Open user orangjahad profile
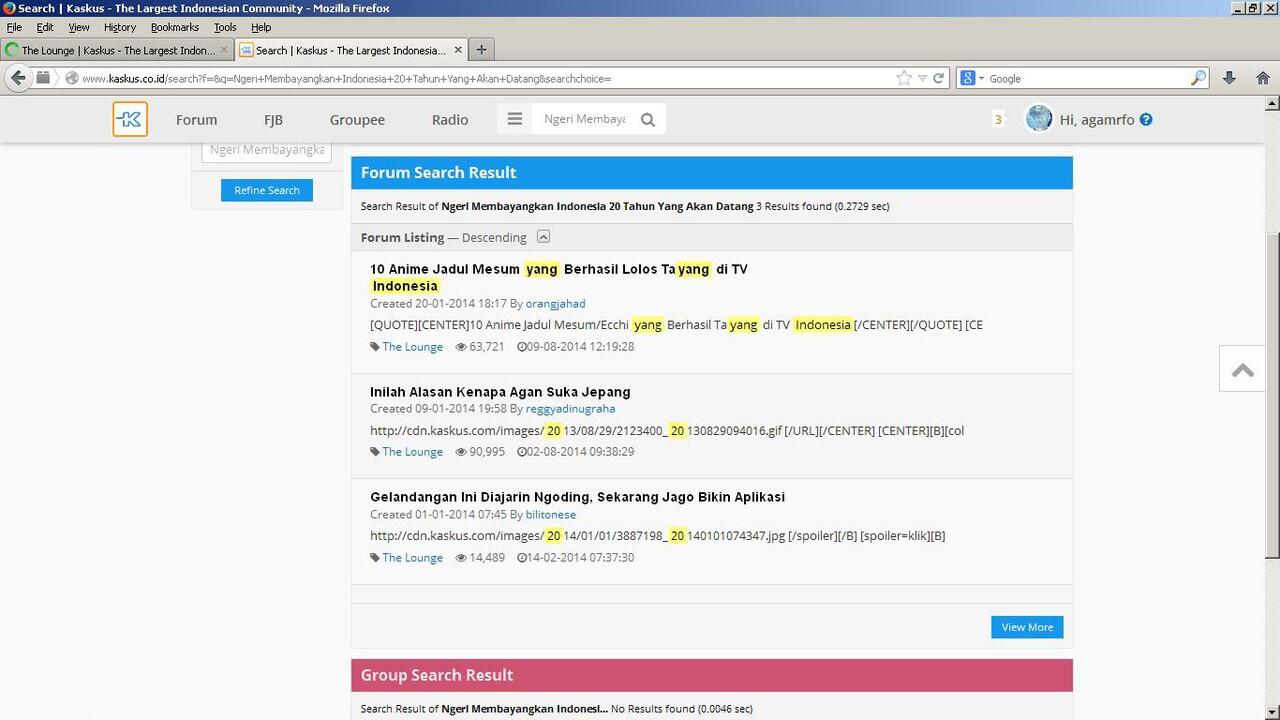The height and width of the screenshot is (720, 1280). [x=555, y=304]
